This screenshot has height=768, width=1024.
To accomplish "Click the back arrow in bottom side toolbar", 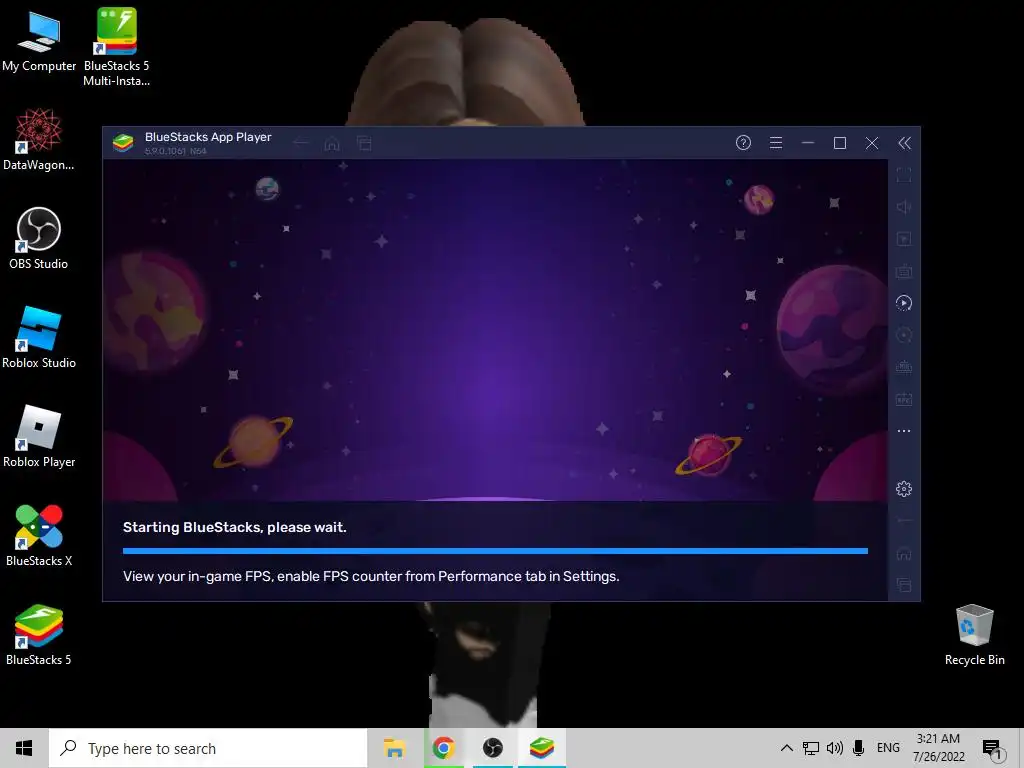I will [x=904, y=520].
